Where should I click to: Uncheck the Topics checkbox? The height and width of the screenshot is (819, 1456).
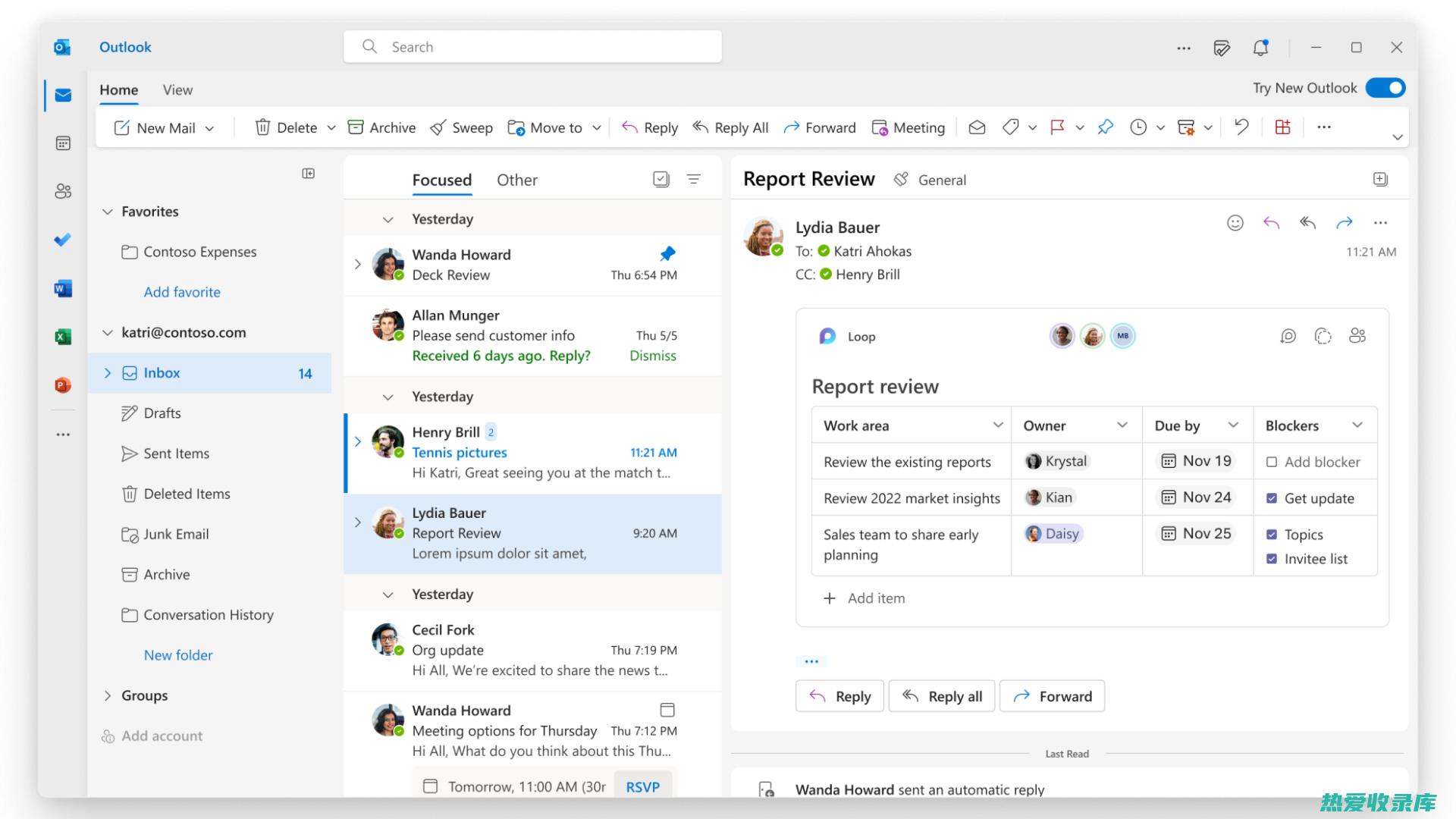click(1272, 535)
